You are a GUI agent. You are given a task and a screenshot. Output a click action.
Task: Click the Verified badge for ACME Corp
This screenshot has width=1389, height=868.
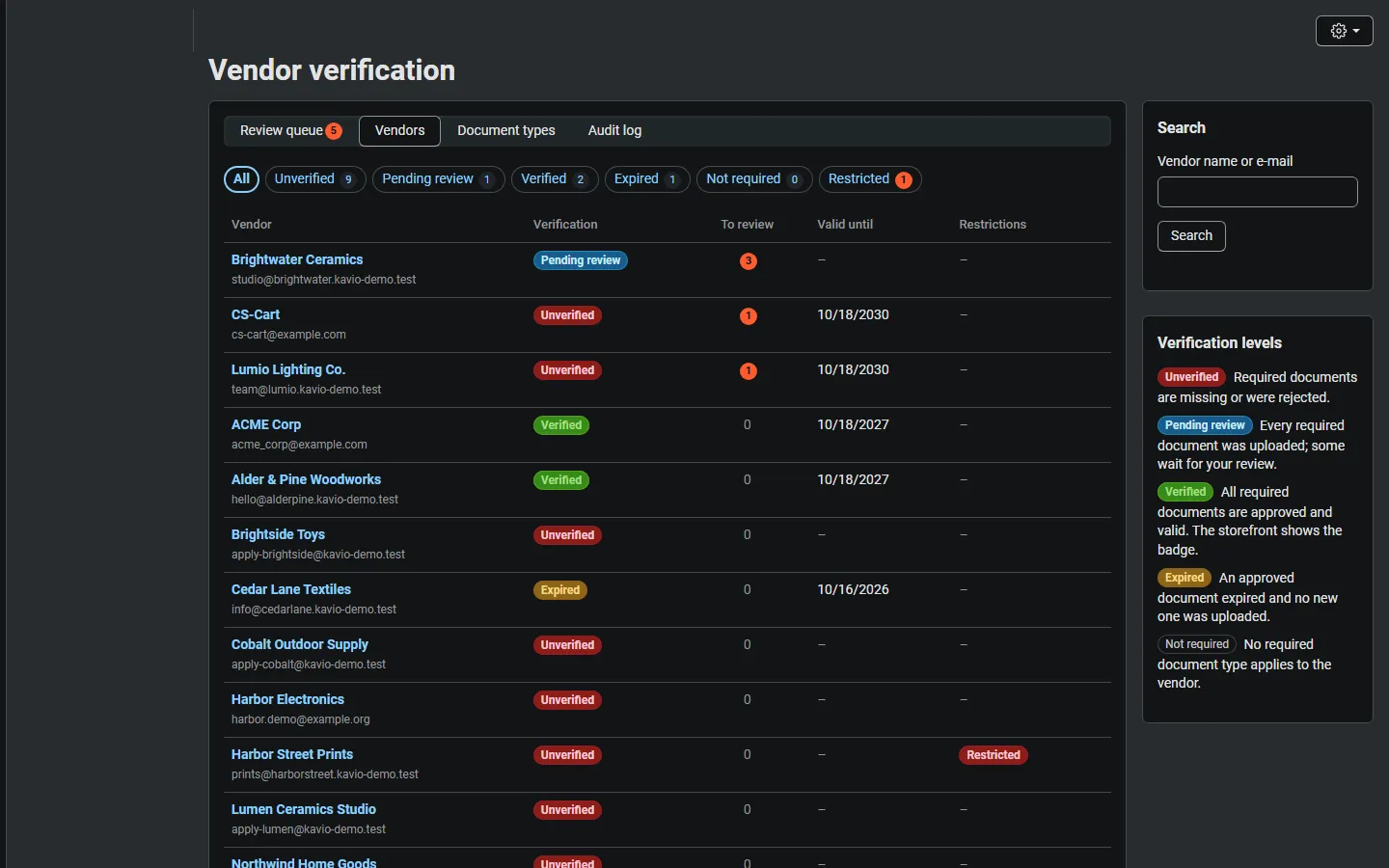click(561, 425)
